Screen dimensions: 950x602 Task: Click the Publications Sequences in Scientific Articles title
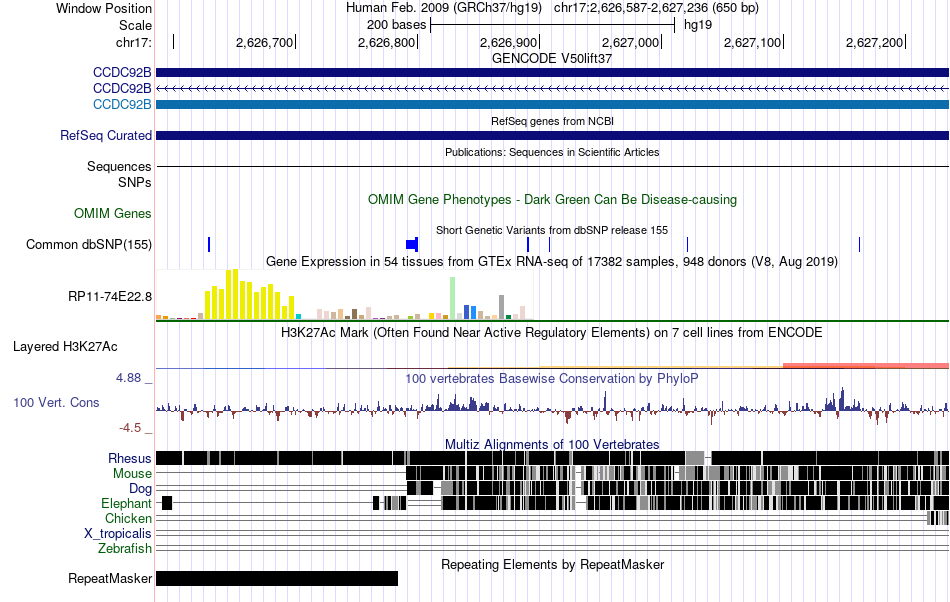(552, 152)
